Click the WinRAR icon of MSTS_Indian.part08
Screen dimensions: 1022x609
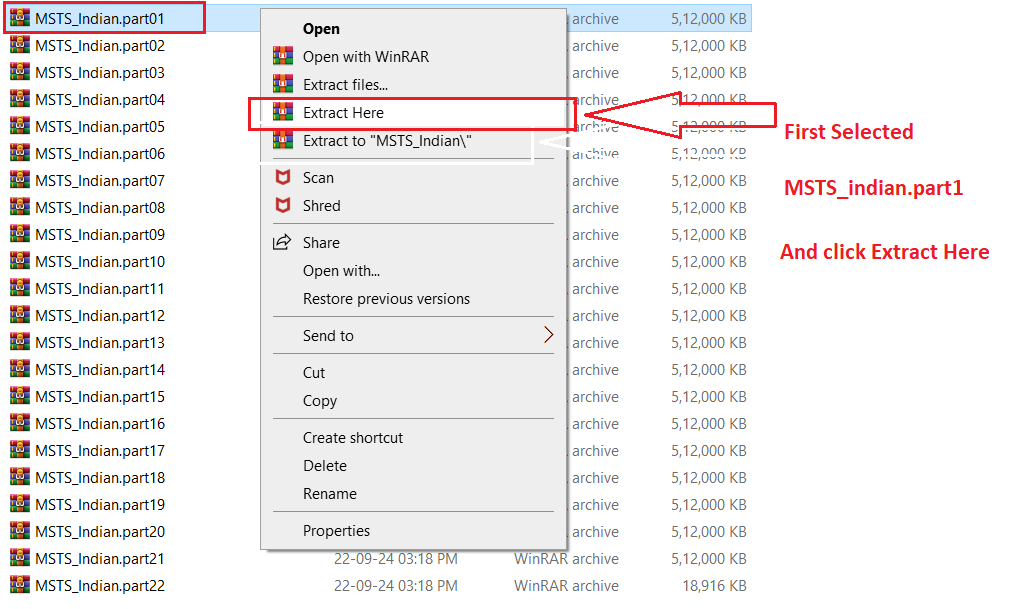coord(20,207)
